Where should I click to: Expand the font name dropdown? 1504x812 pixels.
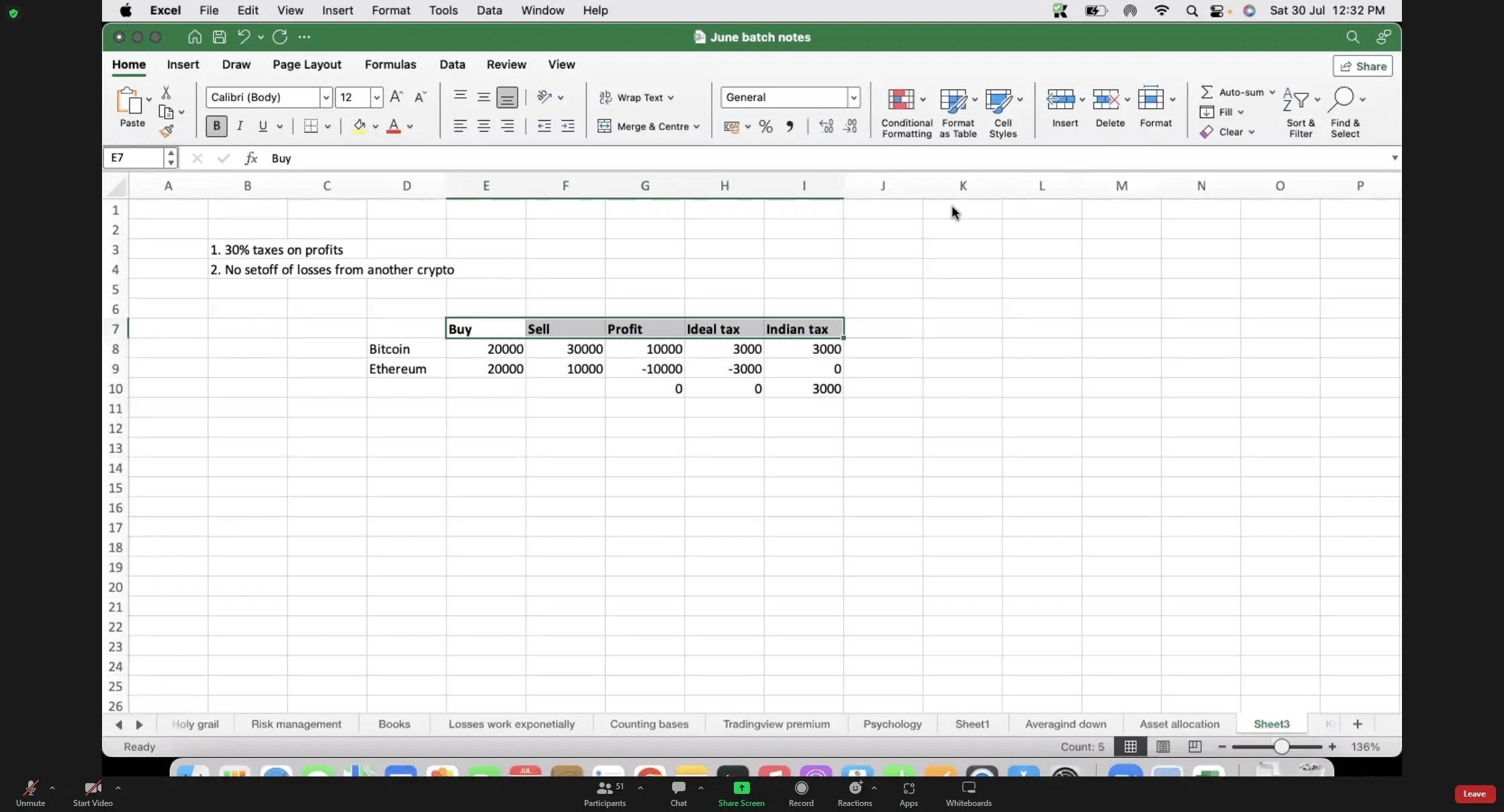(x=326, y=97)
